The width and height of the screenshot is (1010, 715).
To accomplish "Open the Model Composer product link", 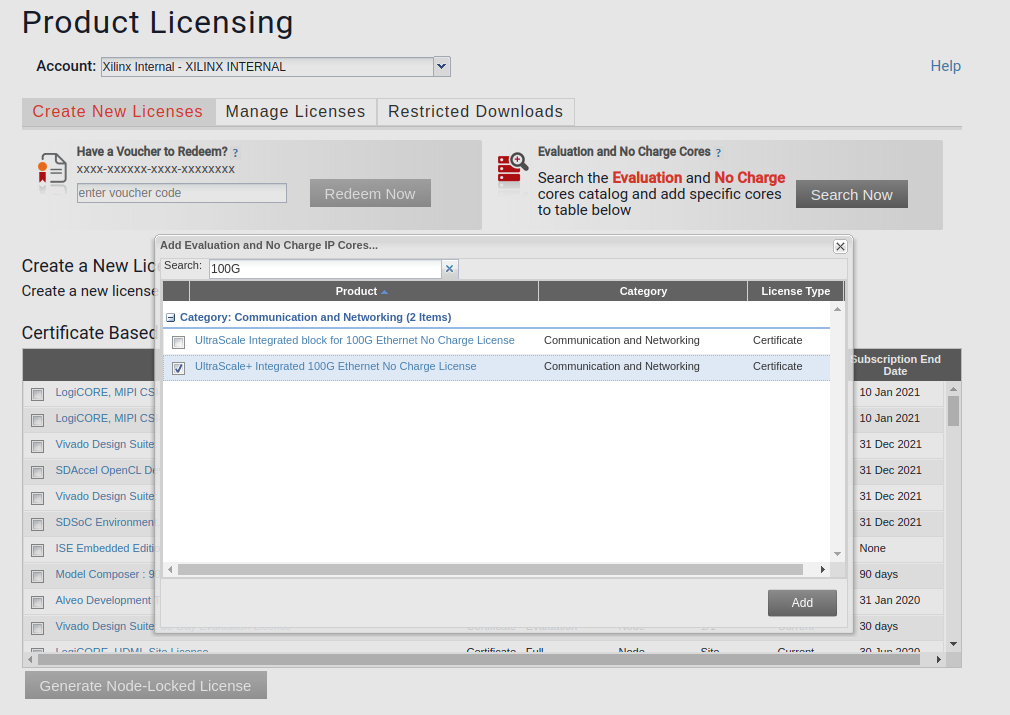I will 106,574.
